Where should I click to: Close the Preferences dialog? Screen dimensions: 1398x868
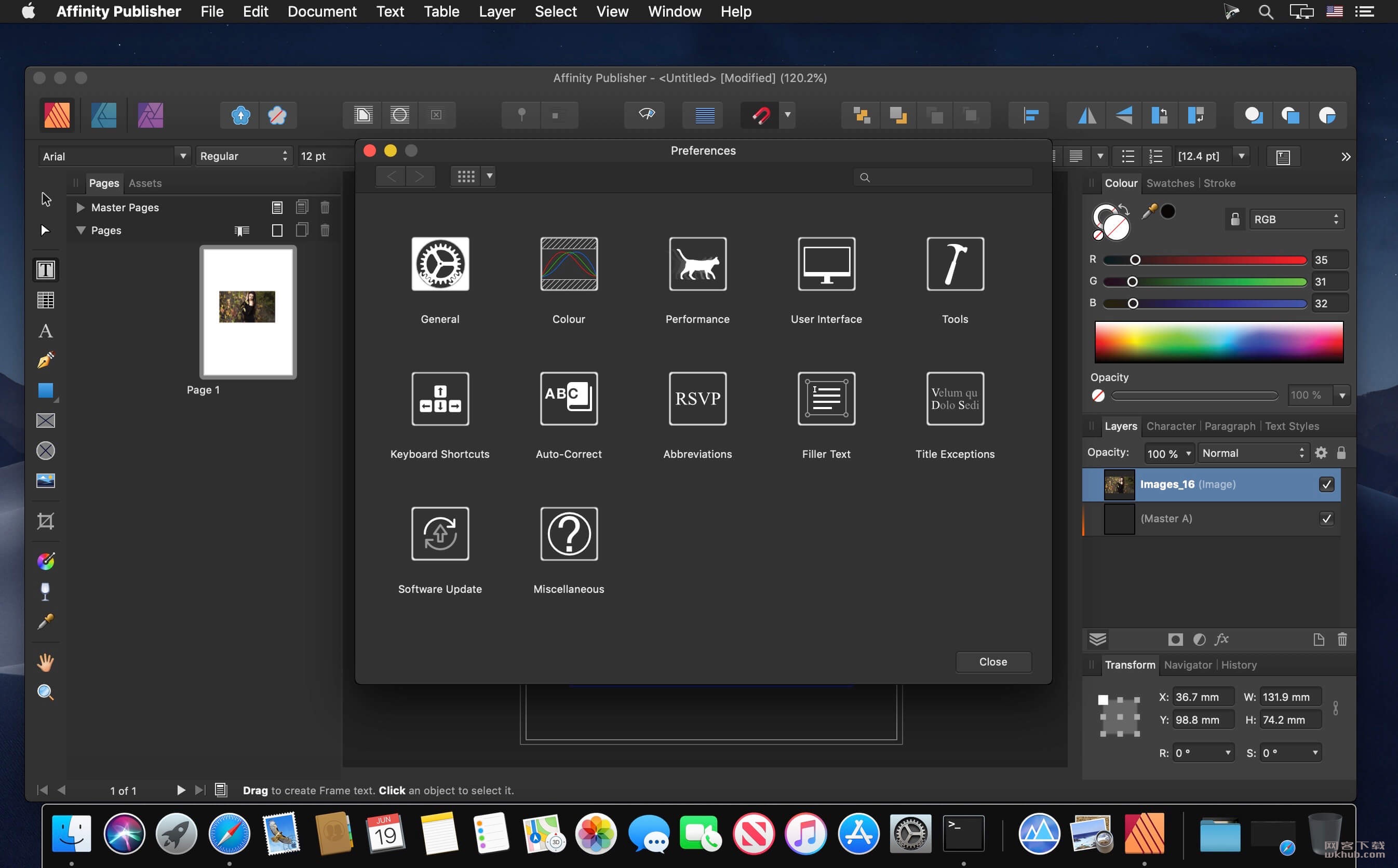tap(992, 662)
